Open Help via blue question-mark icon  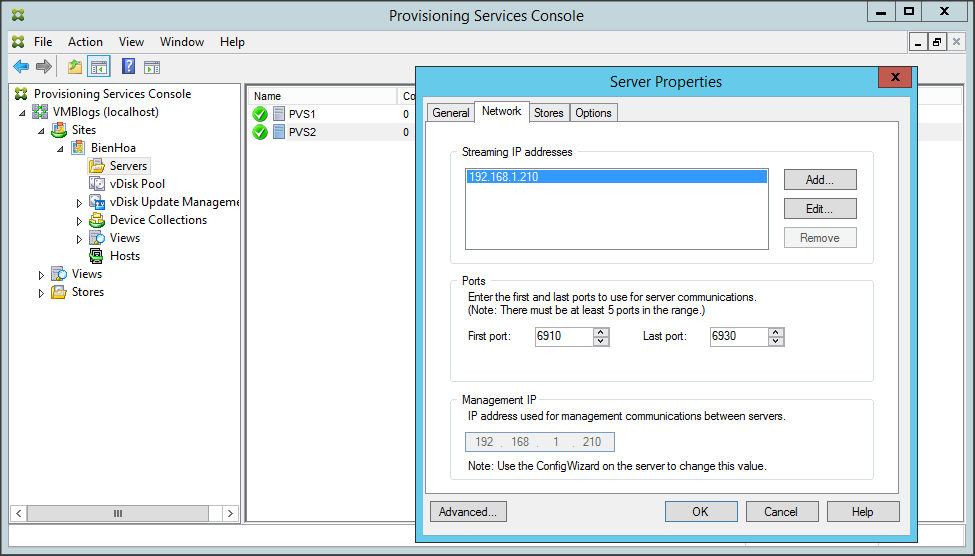point(128,67)
